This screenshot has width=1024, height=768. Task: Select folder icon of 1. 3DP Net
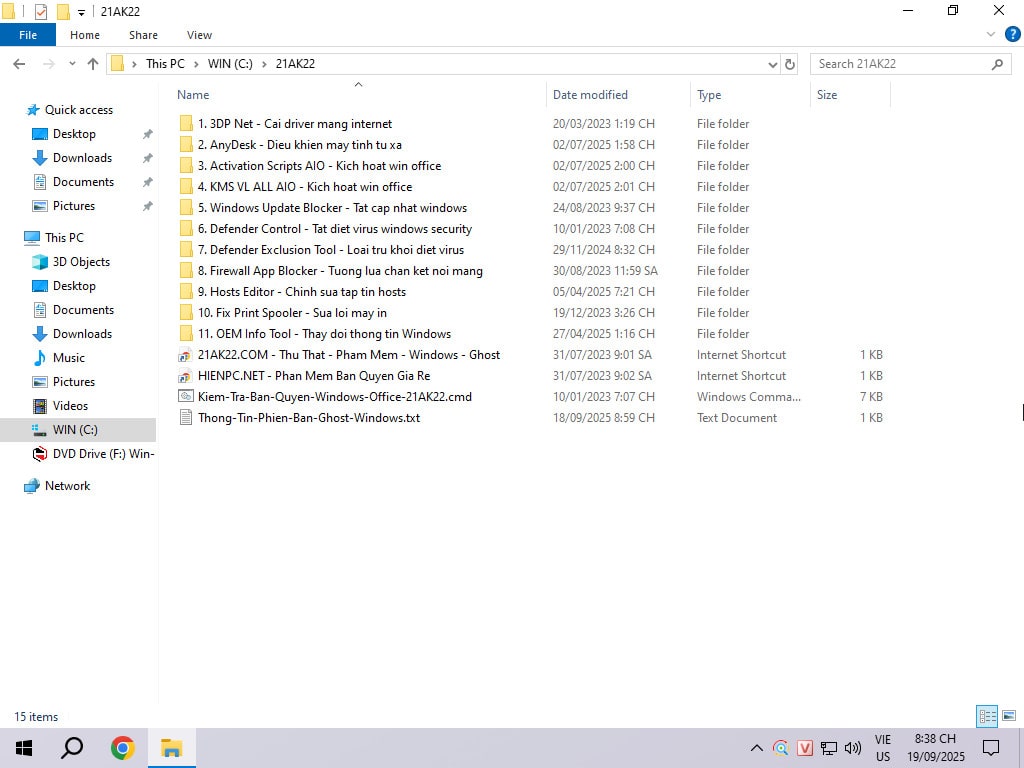[x=186, y=123]
